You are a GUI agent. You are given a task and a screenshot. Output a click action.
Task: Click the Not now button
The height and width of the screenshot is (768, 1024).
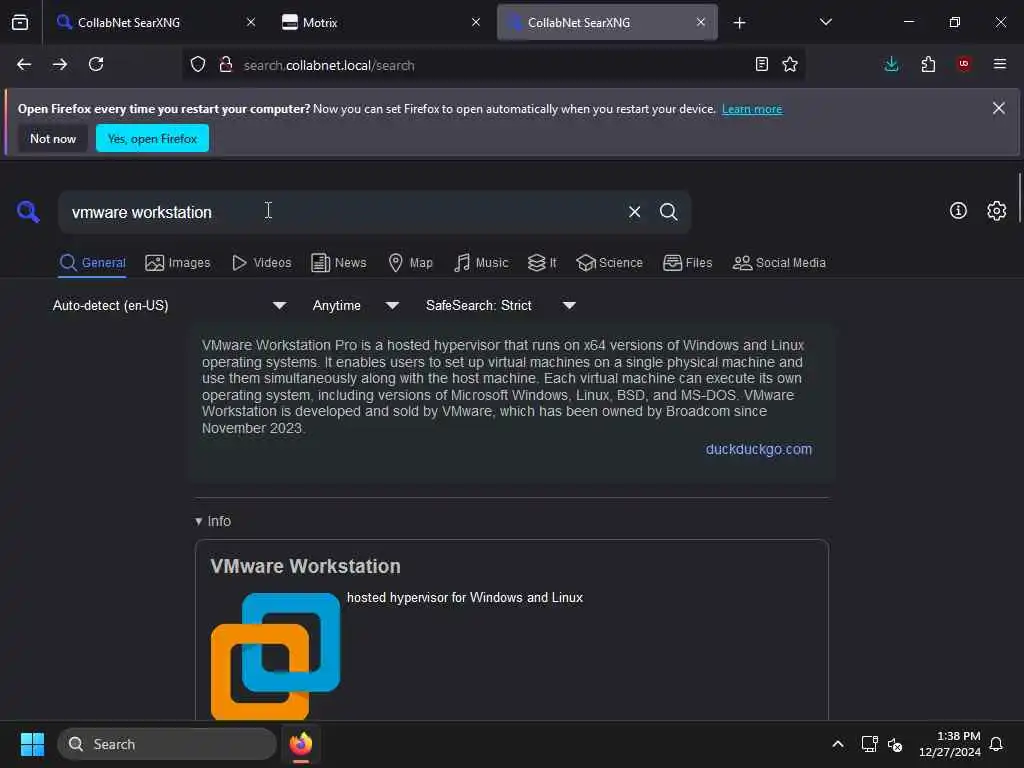pyautogui.click(x=53, y=138)
